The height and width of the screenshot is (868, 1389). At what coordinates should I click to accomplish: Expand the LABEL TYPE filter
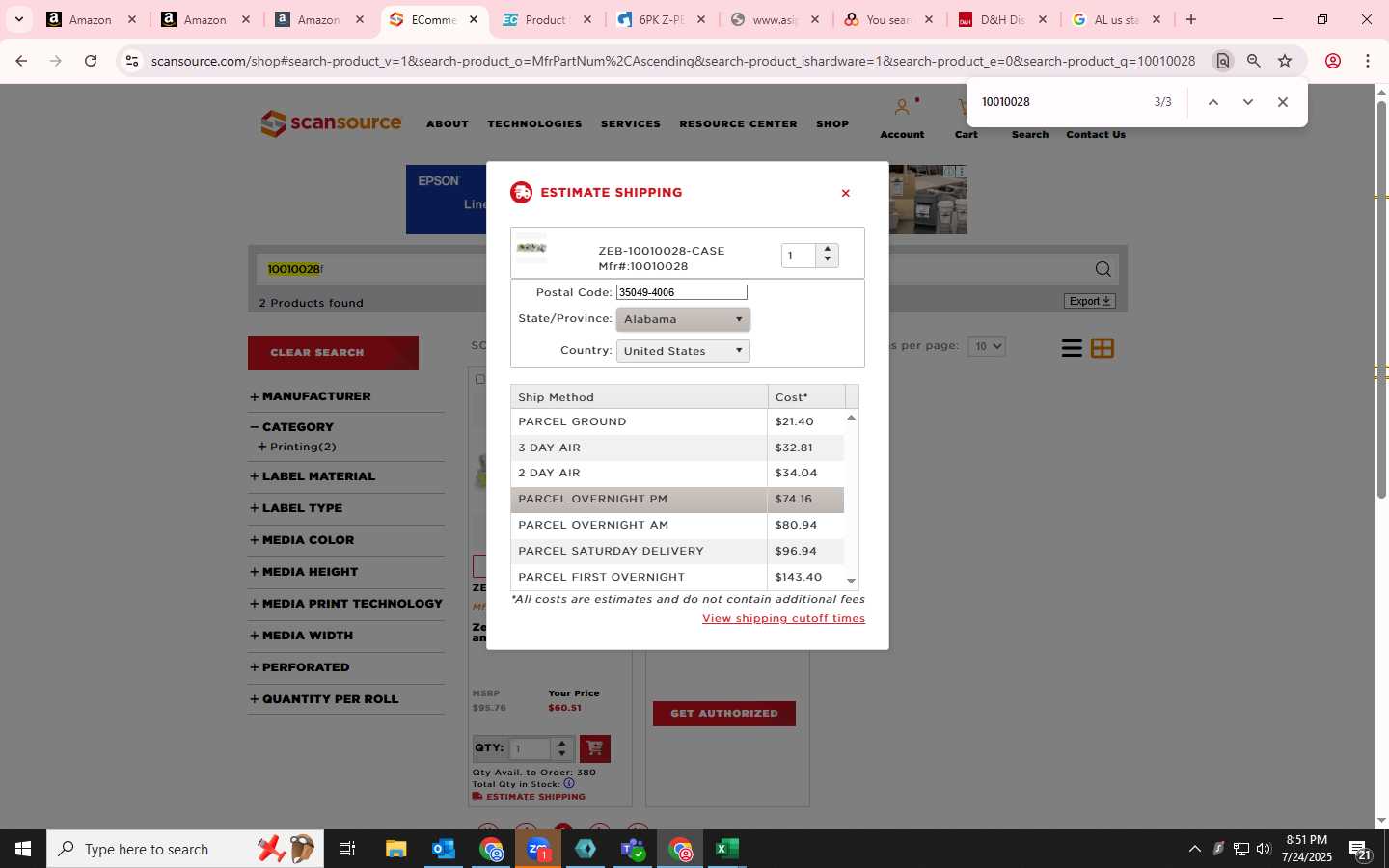pyautogui.click(x=296, y=508)
